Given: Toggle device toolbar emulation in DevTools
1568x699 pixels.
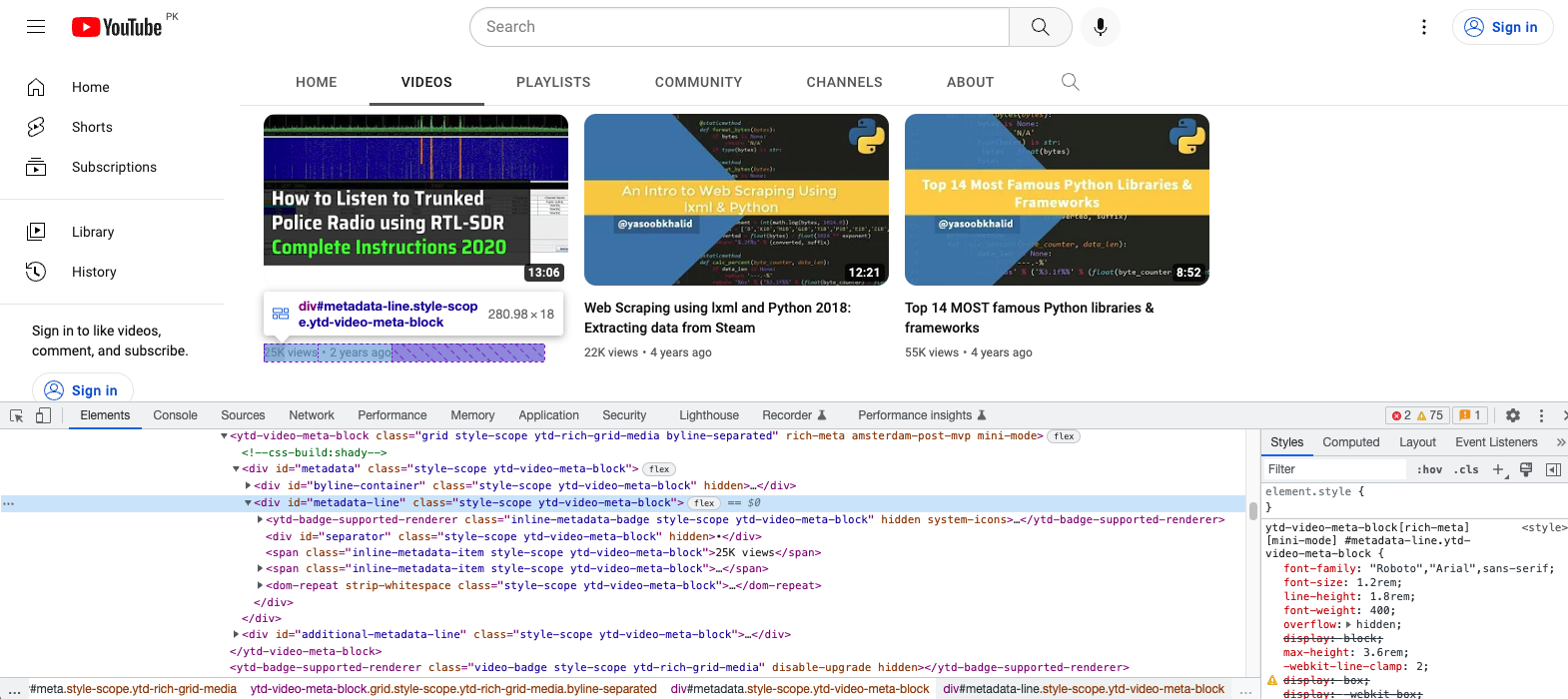Looking at the screenshot, I should [43, 415].
